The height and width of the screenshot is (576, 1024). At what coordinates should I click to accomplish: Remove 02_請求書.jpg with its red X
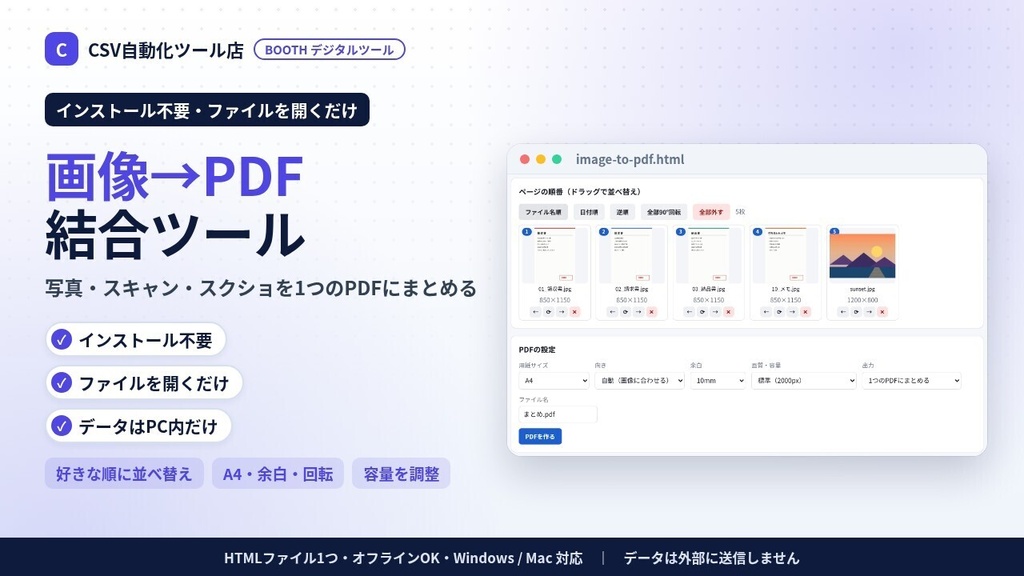[x=652, y=312]
